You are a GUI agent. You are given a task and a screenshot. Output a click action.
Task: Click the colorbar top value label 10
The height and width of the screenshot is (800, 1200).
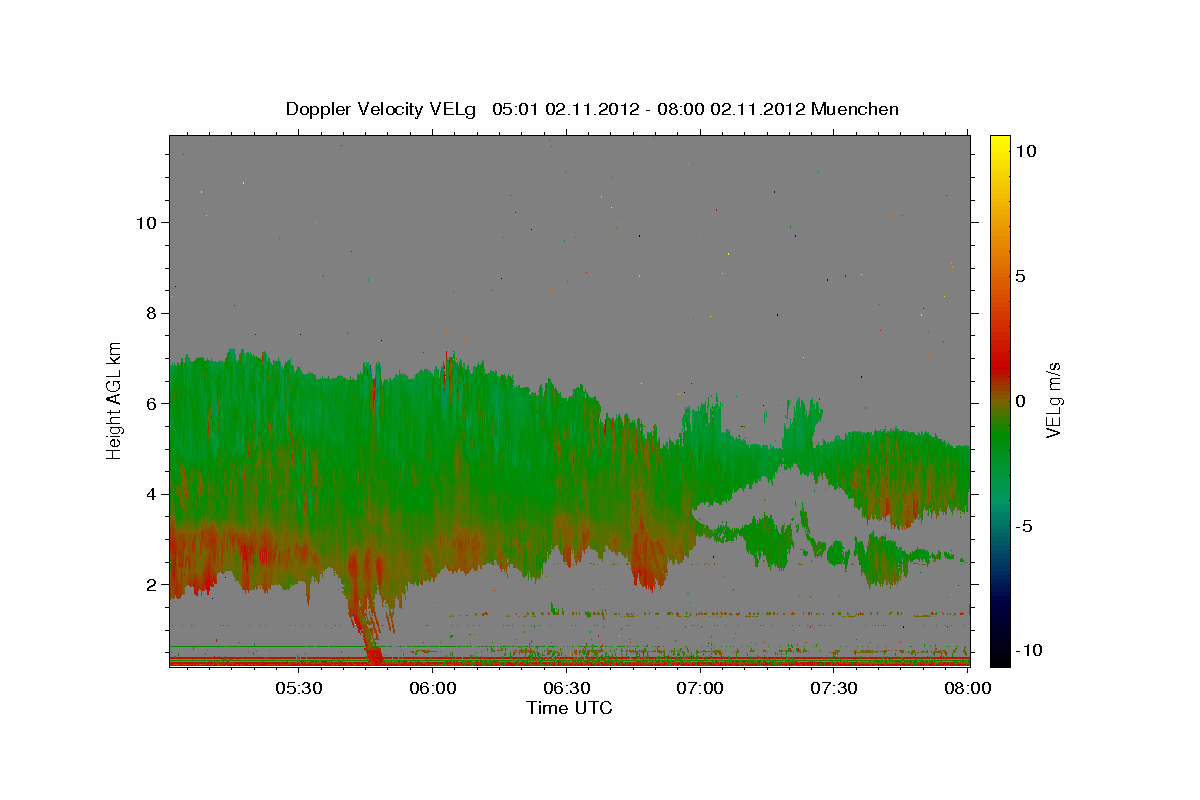coord(1028,151)
